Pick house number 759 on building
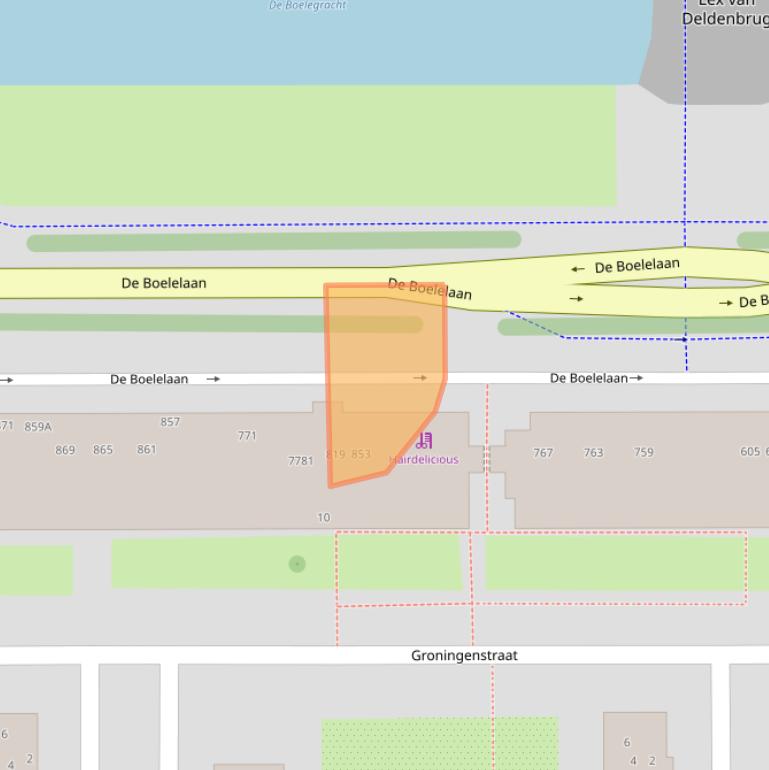 (643, 453)
